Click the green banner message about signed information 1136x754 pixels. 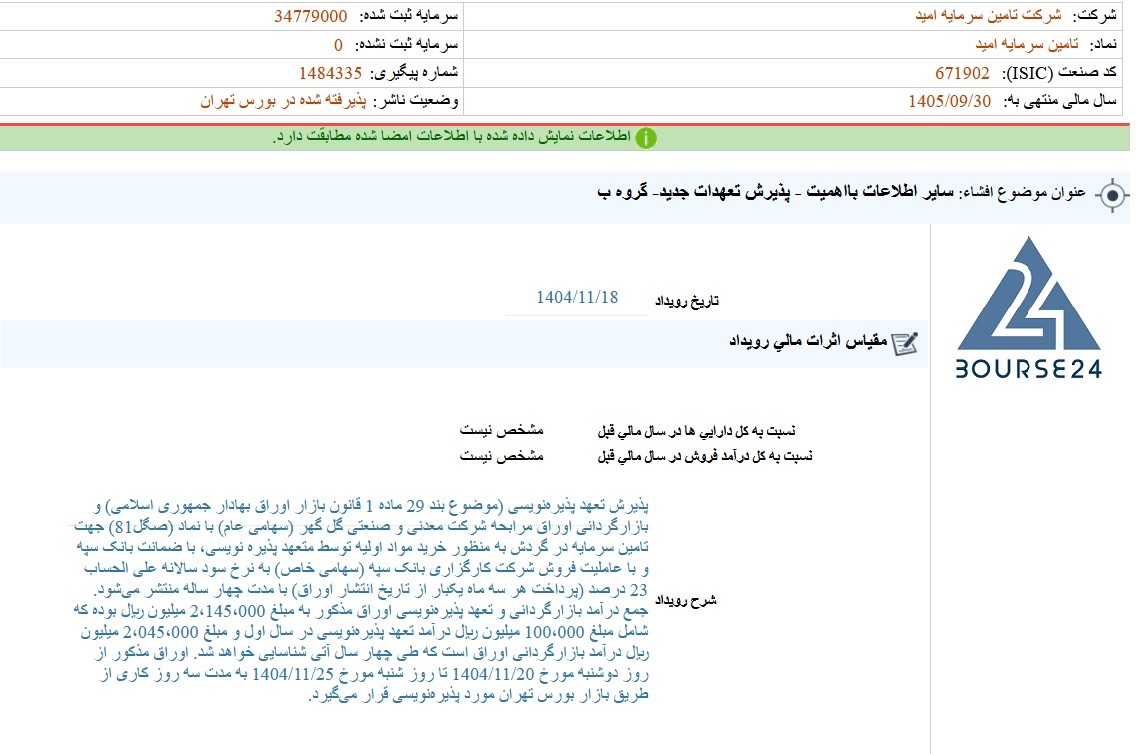click(x=451, y=137)
